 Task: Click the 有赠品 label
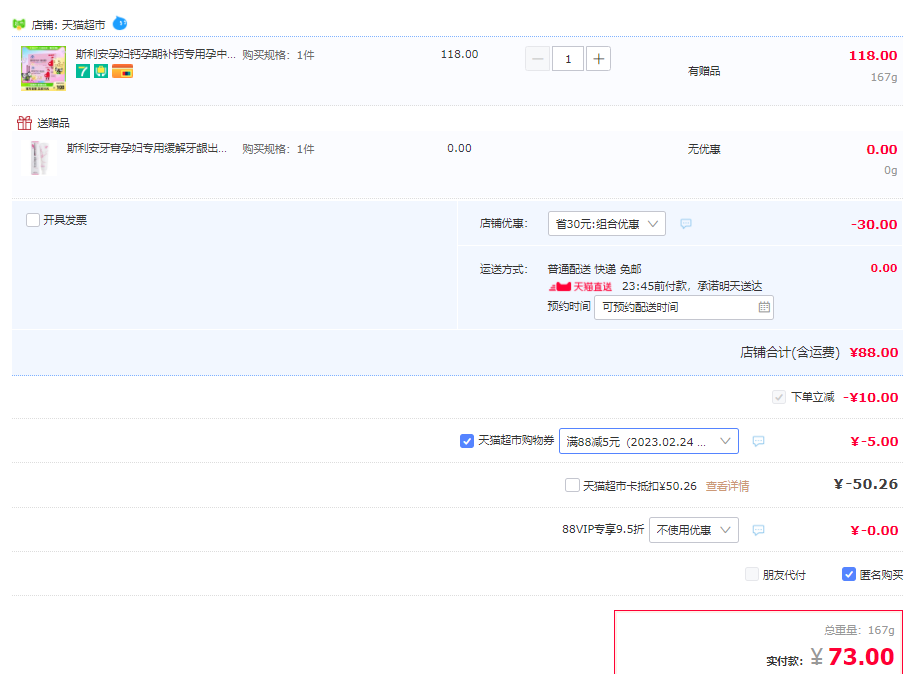point(704,71)
